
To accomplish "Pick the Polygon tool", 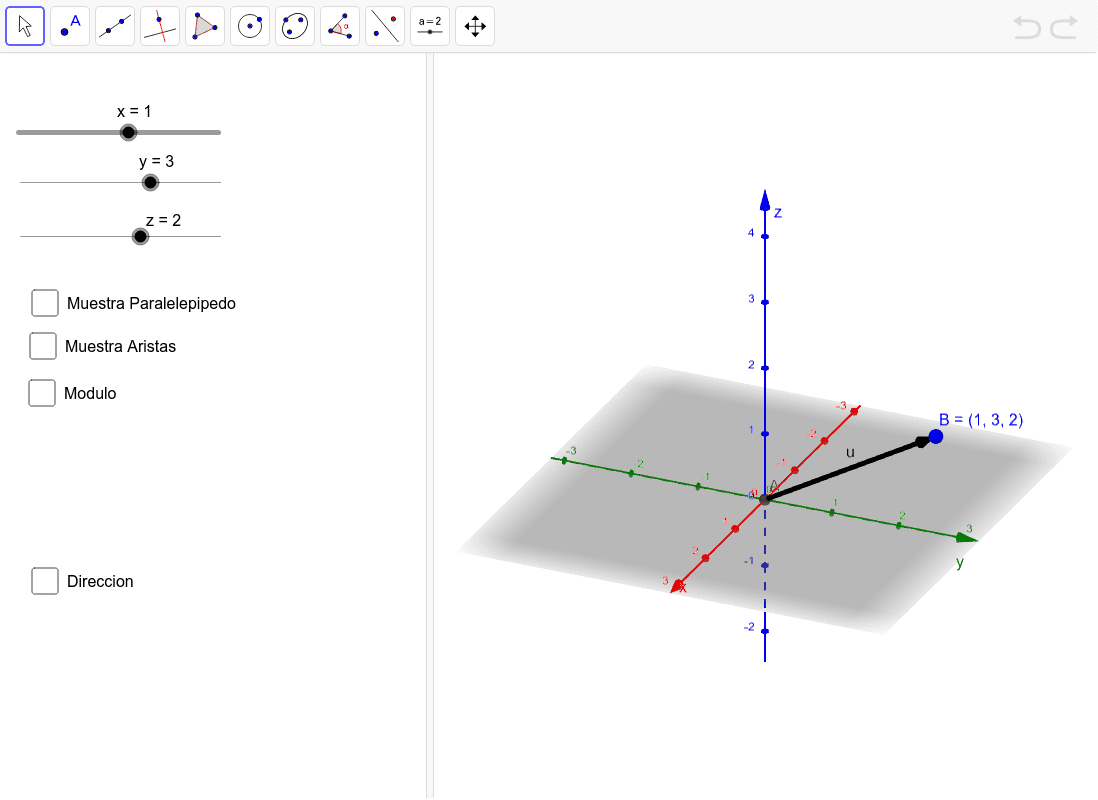I will coord(205,26).
